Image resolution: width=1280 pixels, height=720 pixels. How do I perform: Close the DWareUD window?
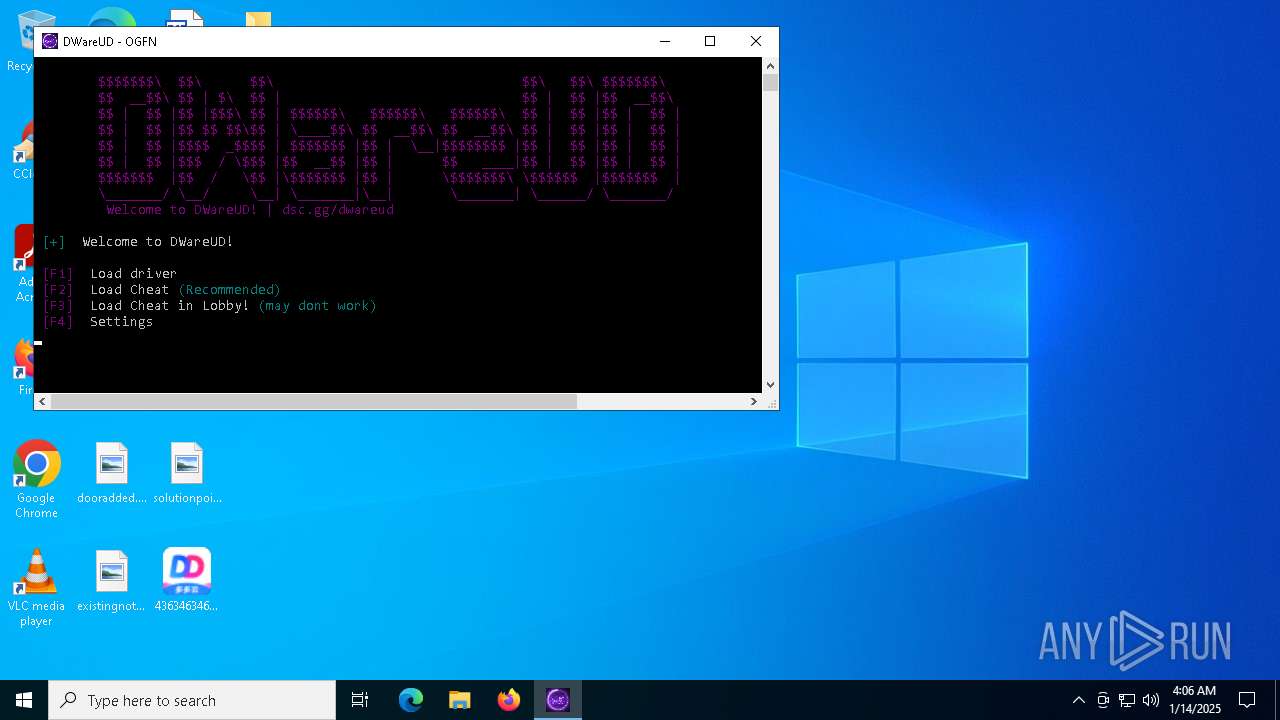tap(756, 41)
